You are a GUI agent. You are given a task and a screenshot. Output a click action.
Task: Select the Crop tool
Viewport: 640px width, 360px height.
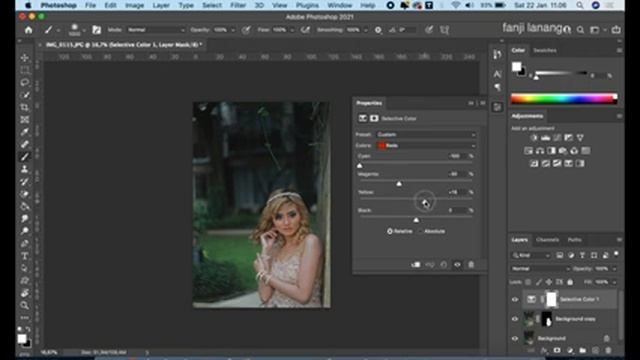click(x=25, y=107)
